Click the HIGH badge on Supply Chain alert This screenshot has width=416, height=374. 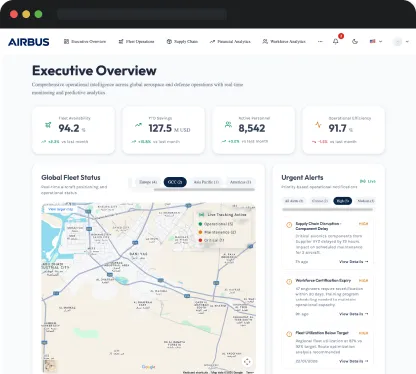pyautogui.click(x=363, y=224)
